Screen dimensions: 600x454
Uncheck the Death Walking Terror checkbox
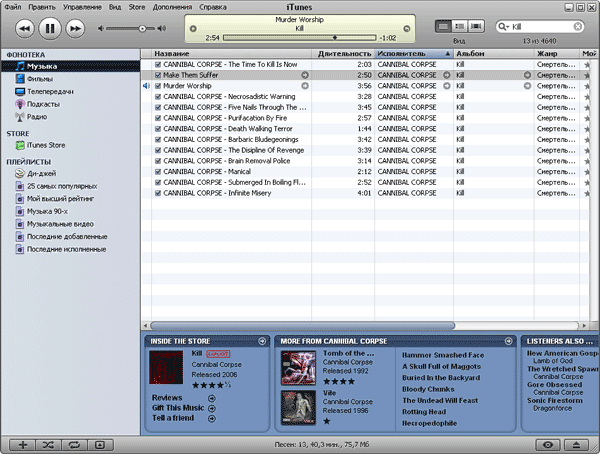point(158,129)
